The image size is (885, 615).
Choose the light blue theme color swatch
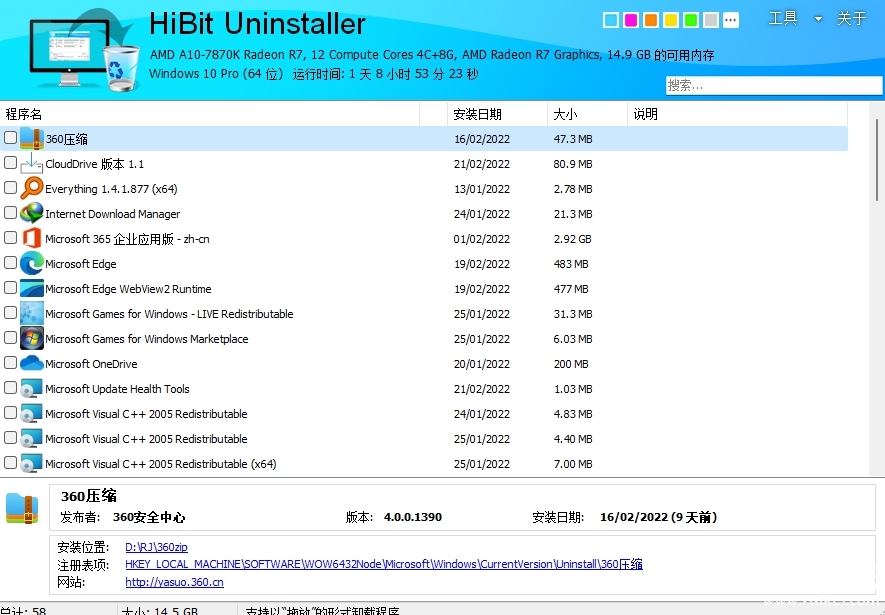pyautogui.click(x=611, y=20)
